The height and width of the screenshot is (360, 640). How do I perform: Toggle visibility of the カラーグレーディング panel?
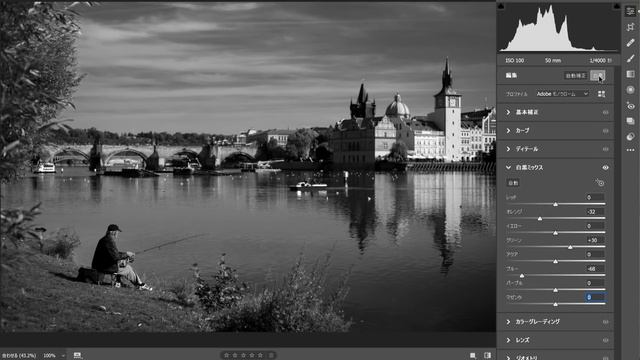coord(606,322)
